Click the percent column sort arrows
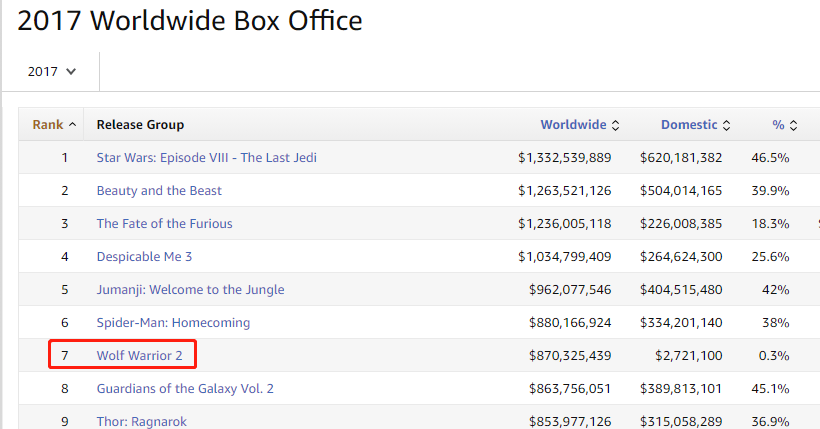 click(793, 125)
